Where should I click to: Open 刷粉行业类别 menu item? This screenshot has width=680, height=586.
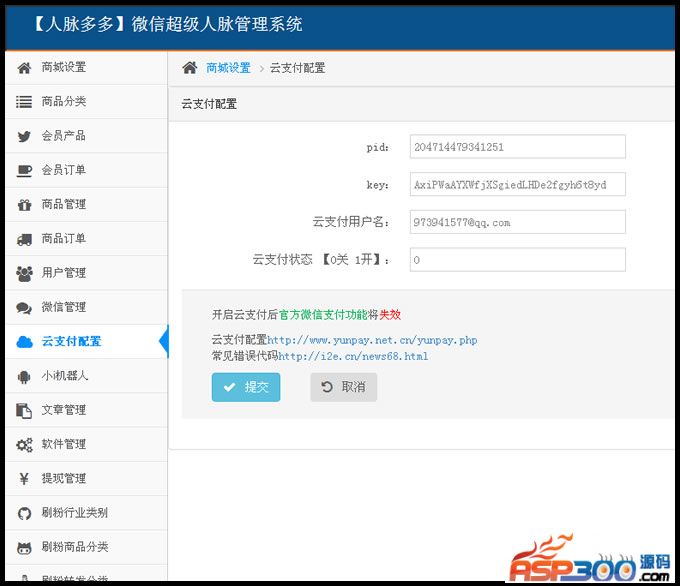point(87,513)
